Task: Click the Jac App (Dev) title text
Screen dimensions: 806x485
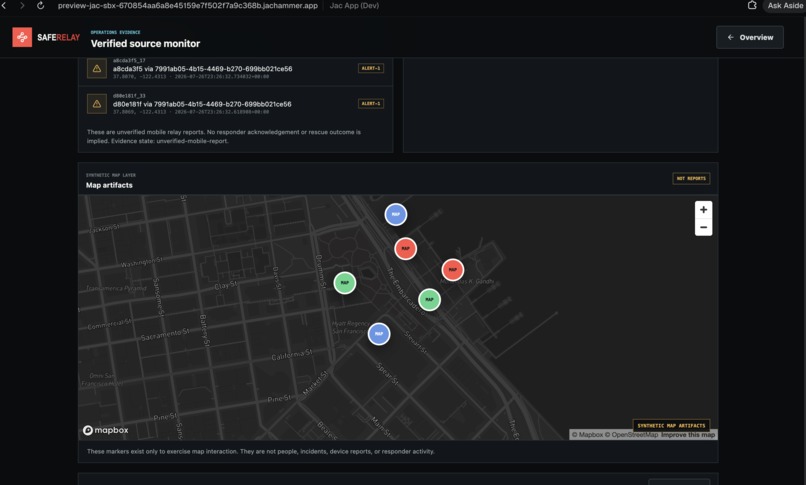Action: tap(354, 6)
